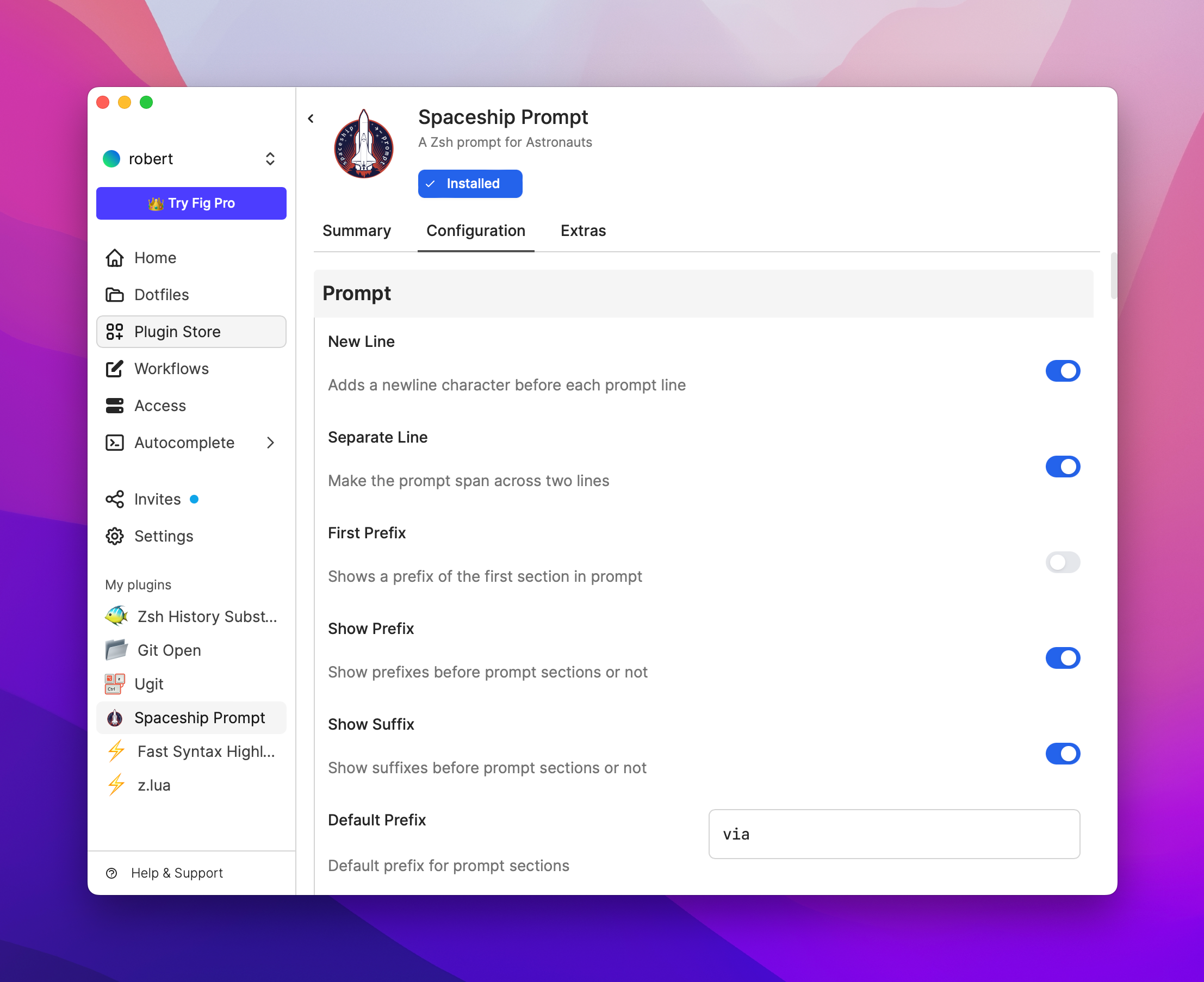
Task: Click the blue Invites notification dot
Action: 194,499
